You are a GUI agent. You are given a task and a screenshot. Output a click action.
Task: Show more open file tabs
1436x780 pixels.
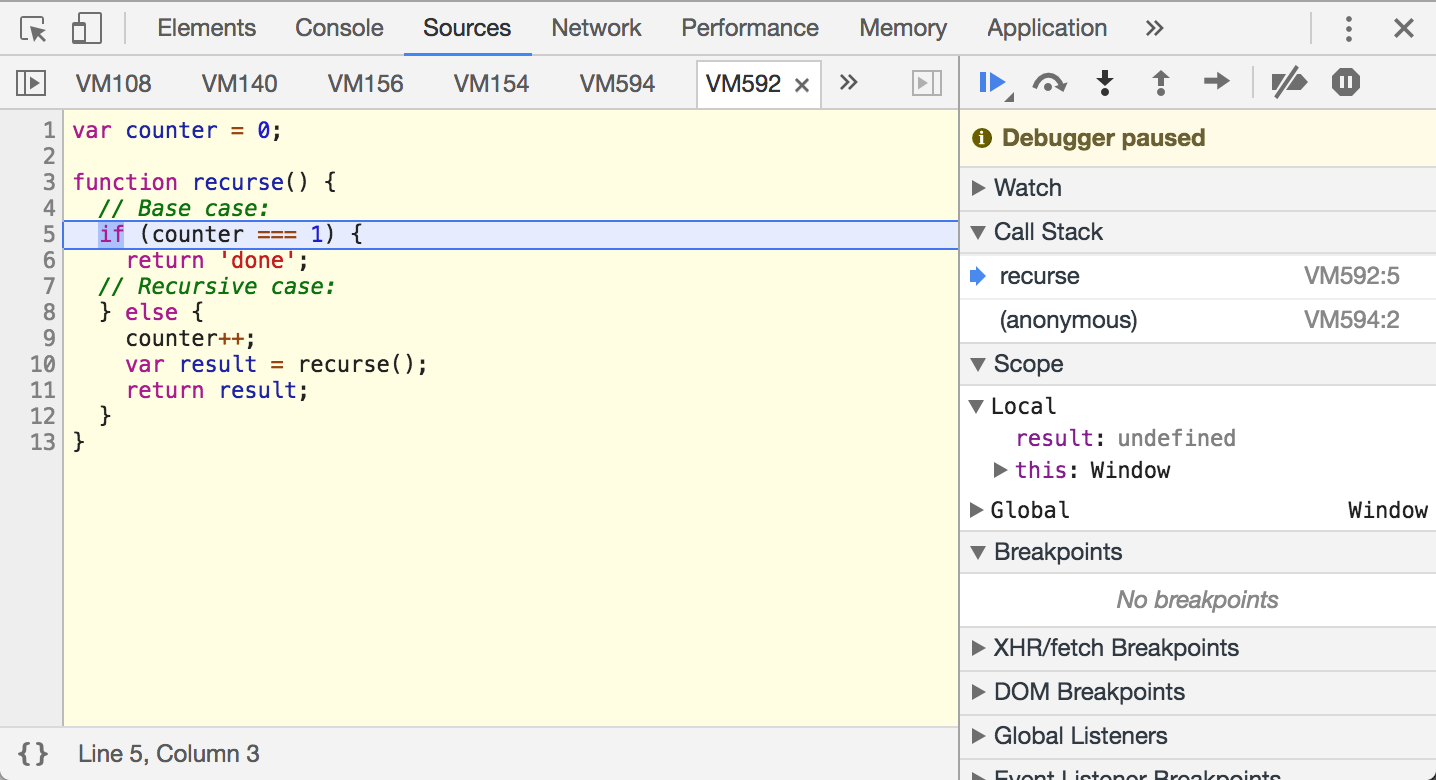[x=849, y=82]
